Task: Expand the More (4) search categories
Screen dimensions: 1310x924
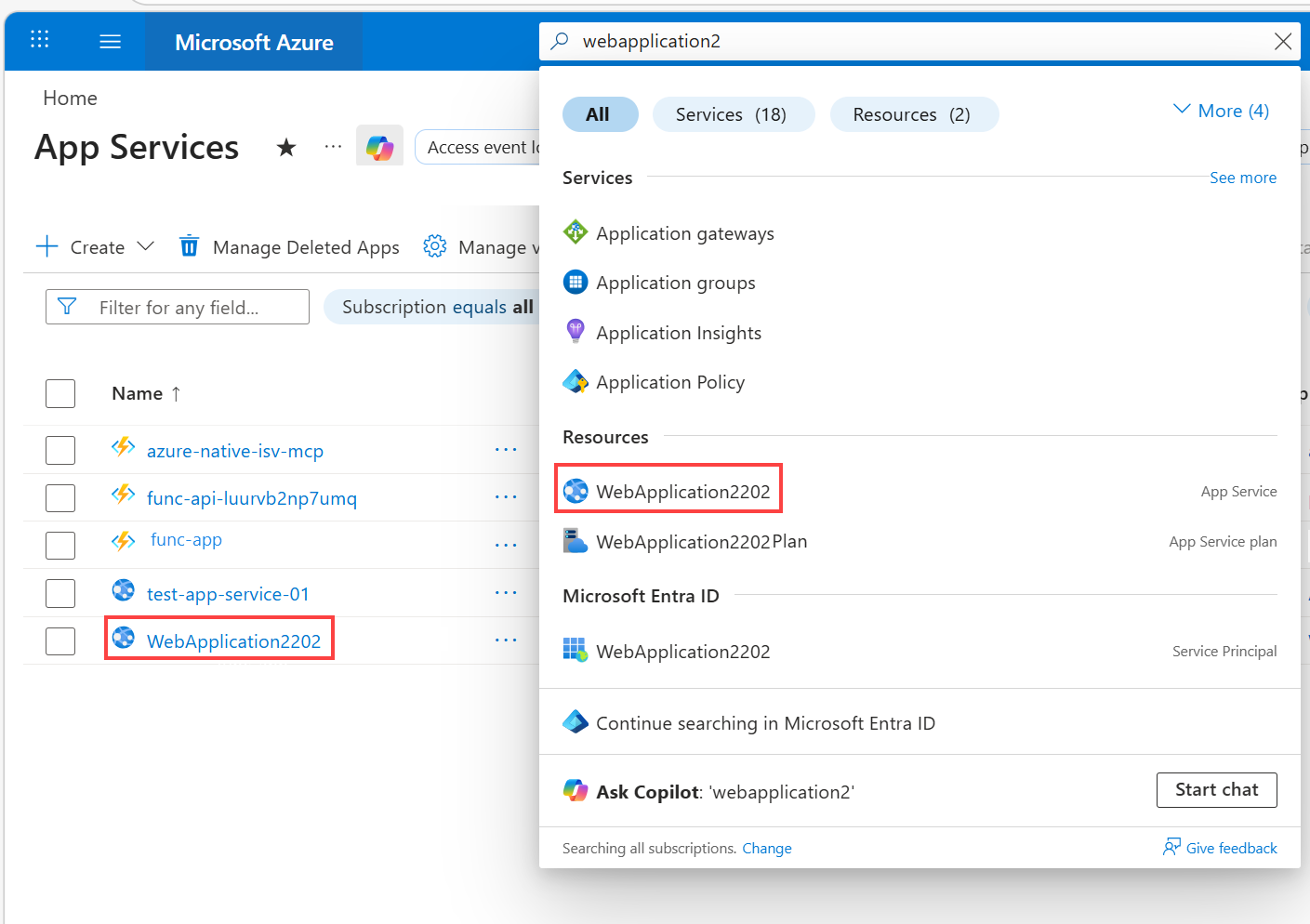Action: click(x=1221, y=111)
